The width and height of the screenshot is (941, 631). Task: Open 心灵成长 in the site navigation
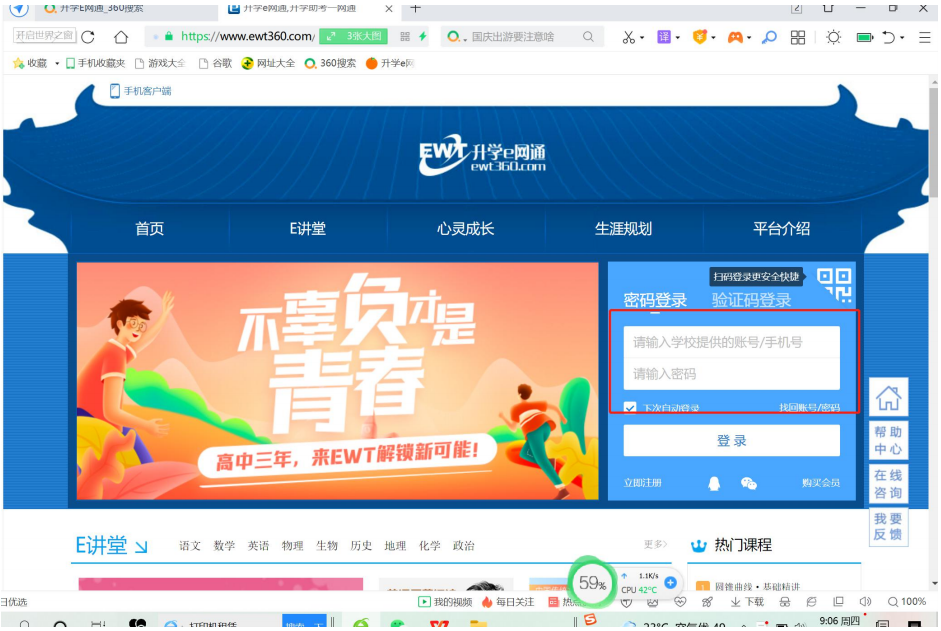pos(465,228)
